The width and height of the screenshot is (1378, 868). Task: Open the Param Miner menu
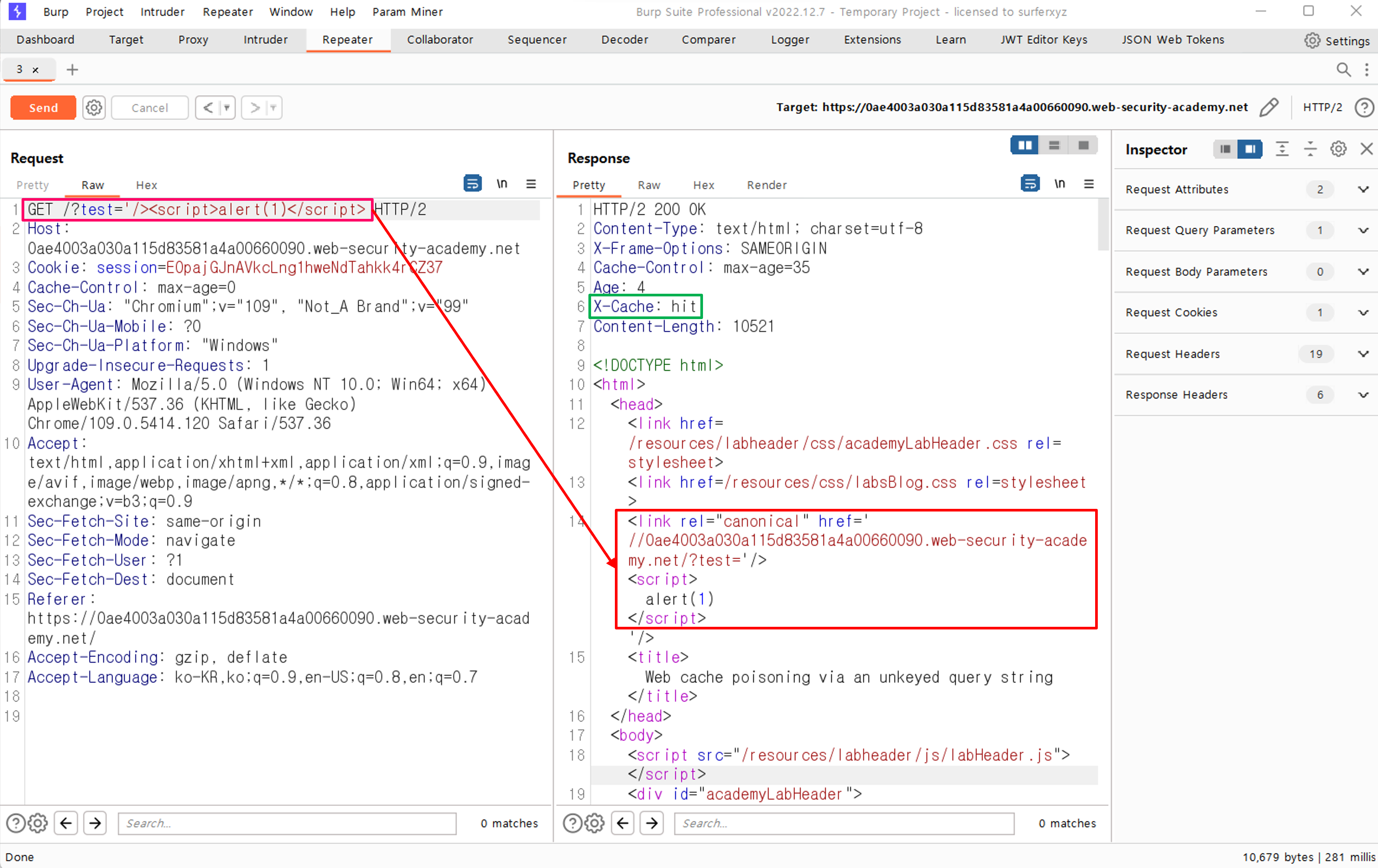click(407, 11)
